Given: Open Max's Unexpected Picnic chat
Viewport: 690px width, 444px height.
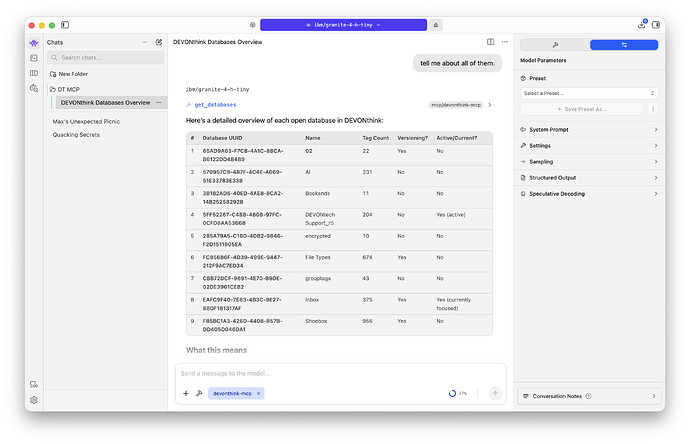Looking at the screenshot, I should [86, 121].
